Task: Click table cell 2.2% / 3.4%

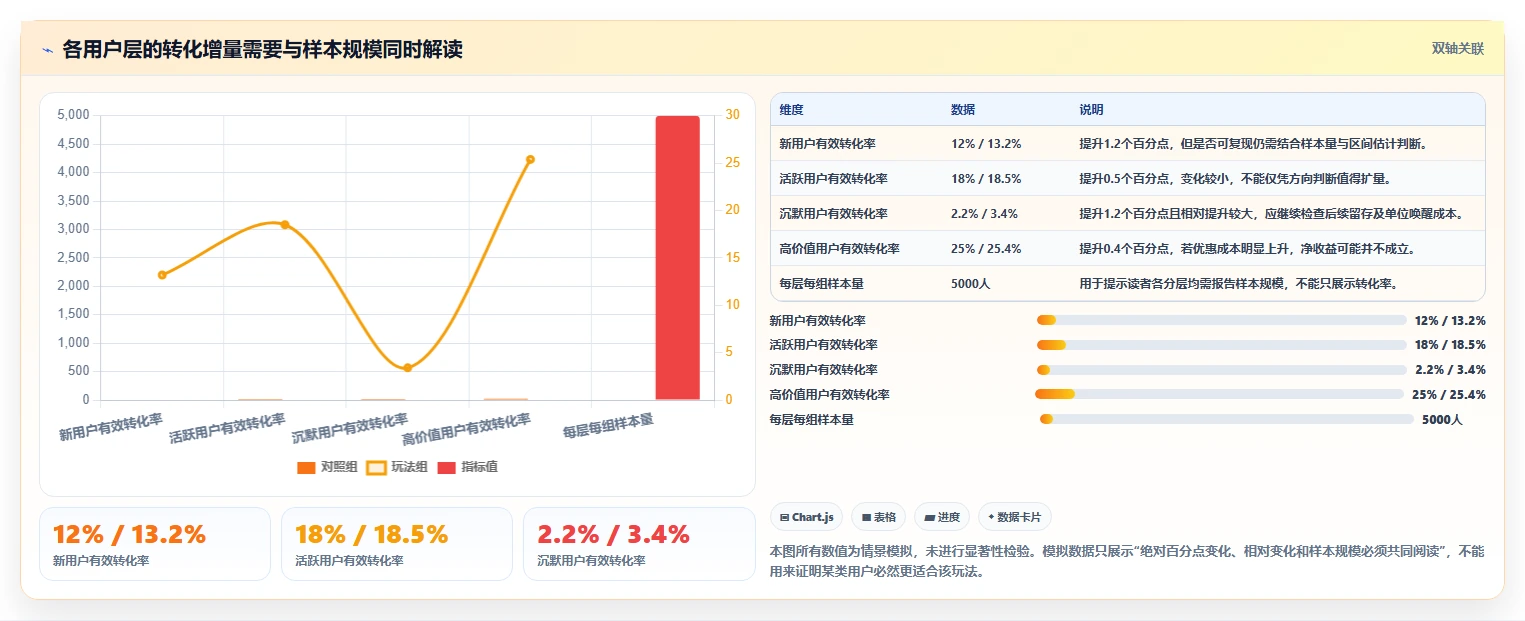Action: [986, 214]
